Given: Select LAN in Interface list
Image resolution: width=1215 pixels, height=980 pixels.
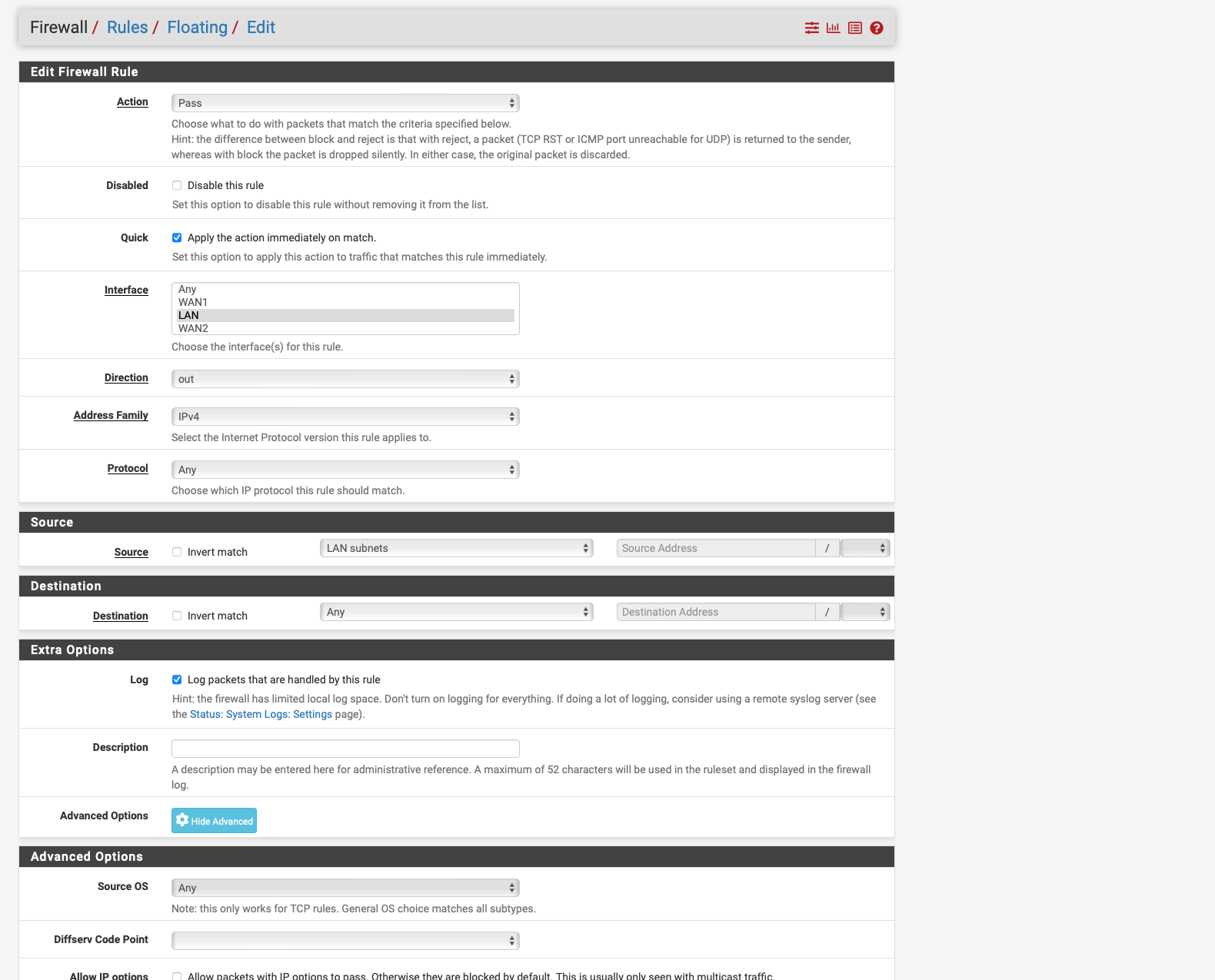Looking at the screenshot, I should coord(345,315).
